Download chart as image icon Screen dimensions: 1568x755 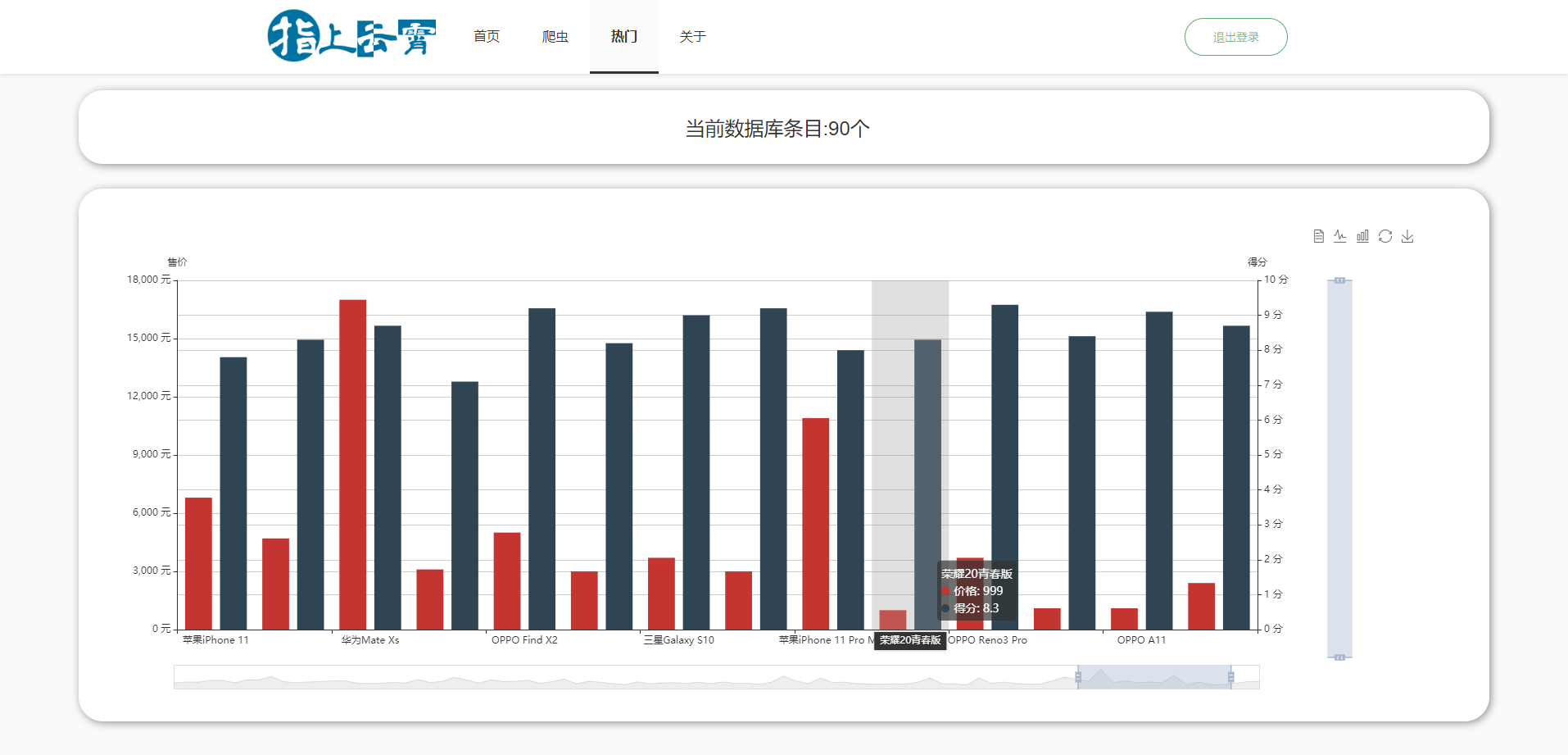point(1407,236)
